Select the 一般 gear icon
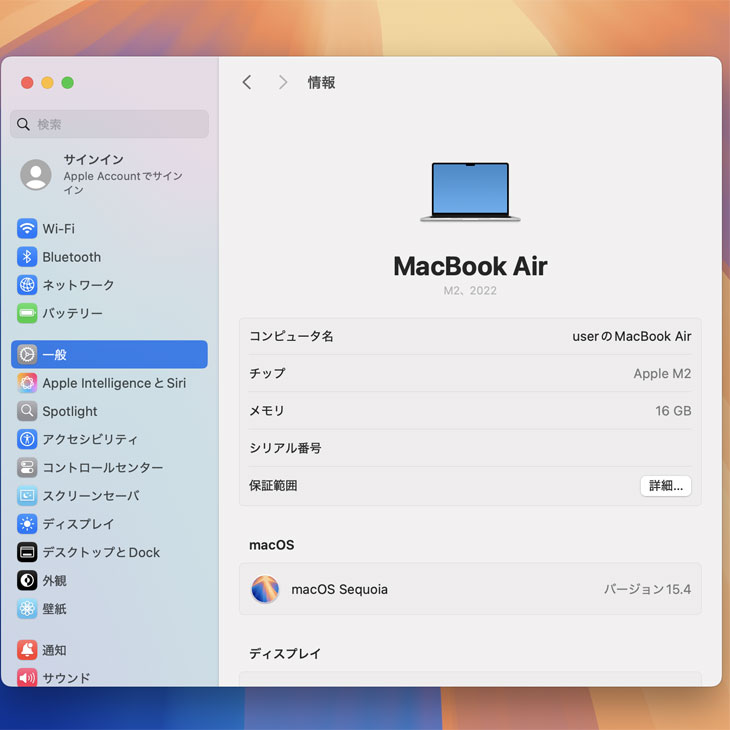 point(27,355)
